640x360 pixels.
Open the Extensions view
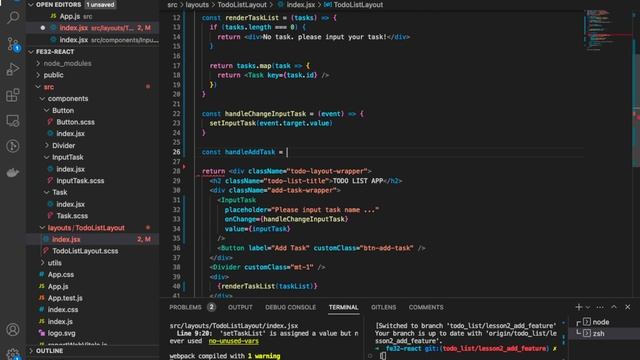pyautogui.click(x=13, y=95)
